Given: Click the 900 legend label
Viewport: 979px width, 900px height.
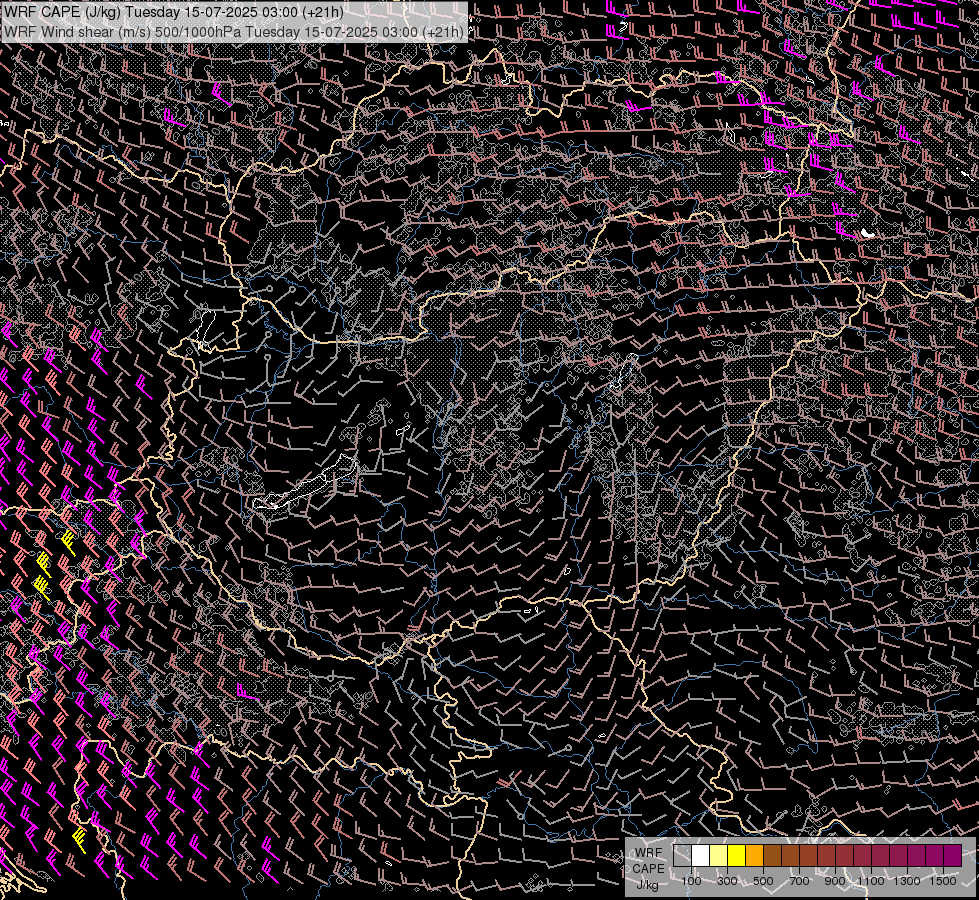Looking at the screenshot, I should pyautogui.click(x=835, y=881).
